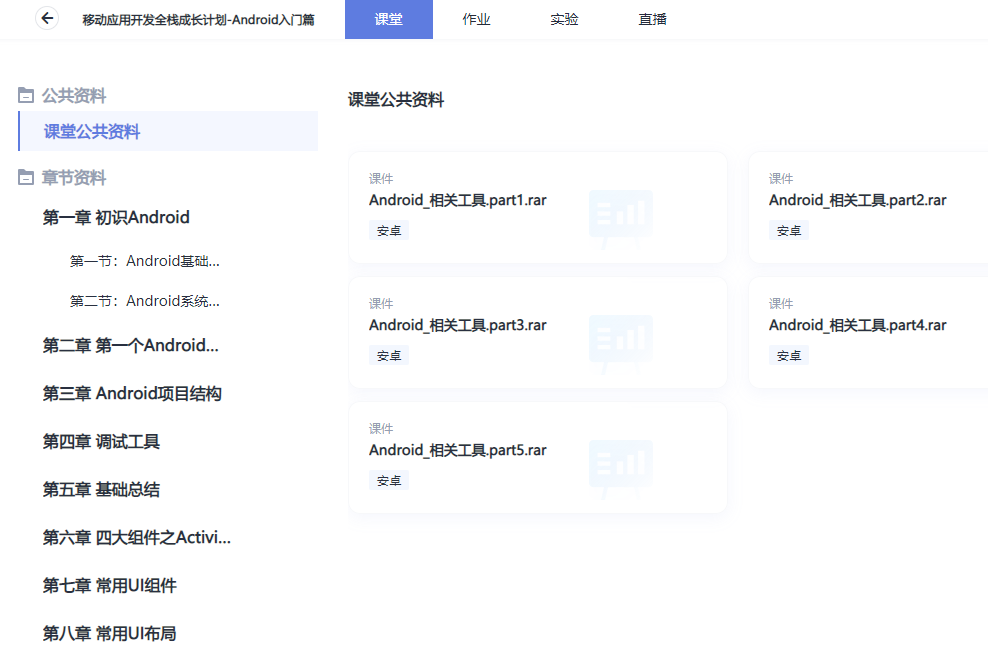This screenshot has width=988, height=664.
Task: Click 公共资料 section label
Action: point(74,95)
